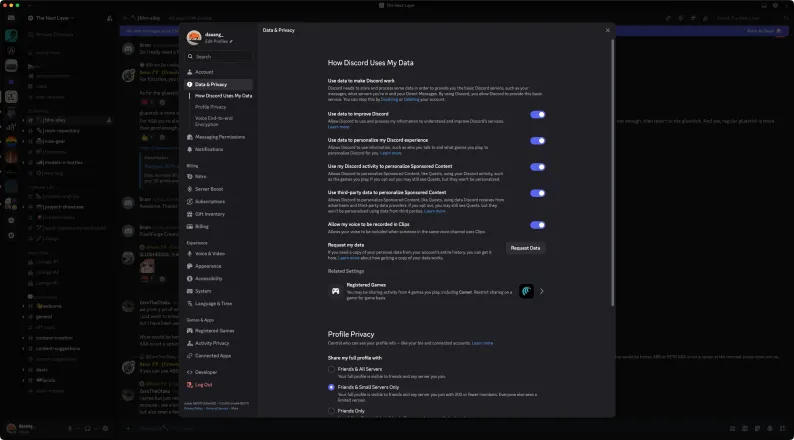Click the Connected Apps link icon
The height and width of the screenshot is (440, 794).
(x=190, y=356)
